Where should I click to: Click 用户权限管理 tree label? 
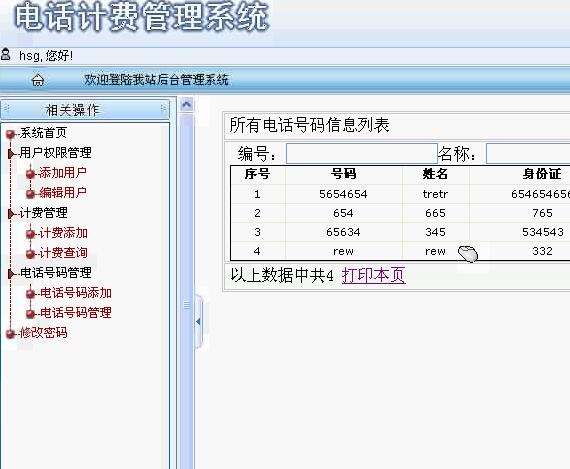55,153
